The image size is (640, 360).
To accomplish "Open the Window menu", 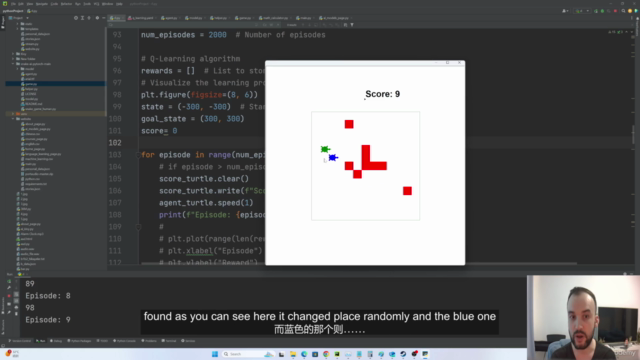I will (x=107, y=4).
